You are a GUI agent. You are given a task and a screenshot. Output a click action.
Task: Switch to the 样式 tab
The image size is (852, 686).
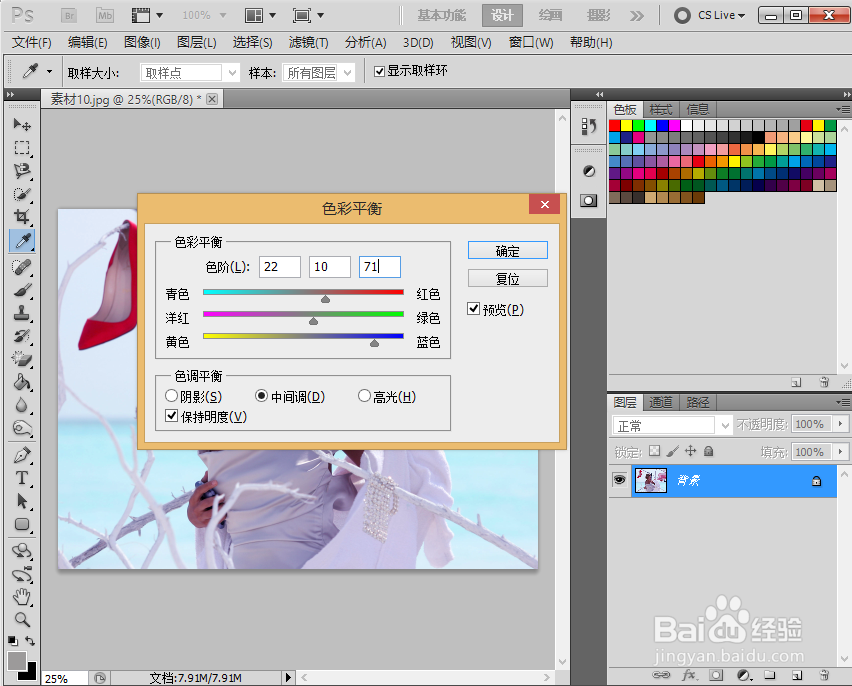tap(661, 109)
